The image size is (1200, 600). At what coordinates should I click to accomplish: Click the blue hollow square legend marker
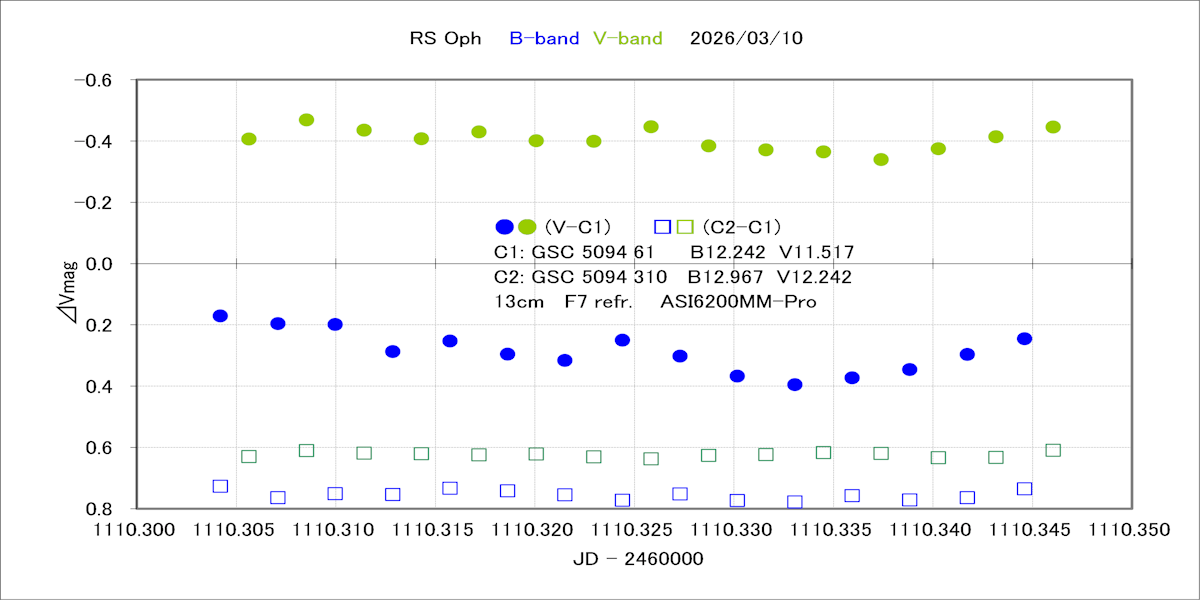(661, 226)
